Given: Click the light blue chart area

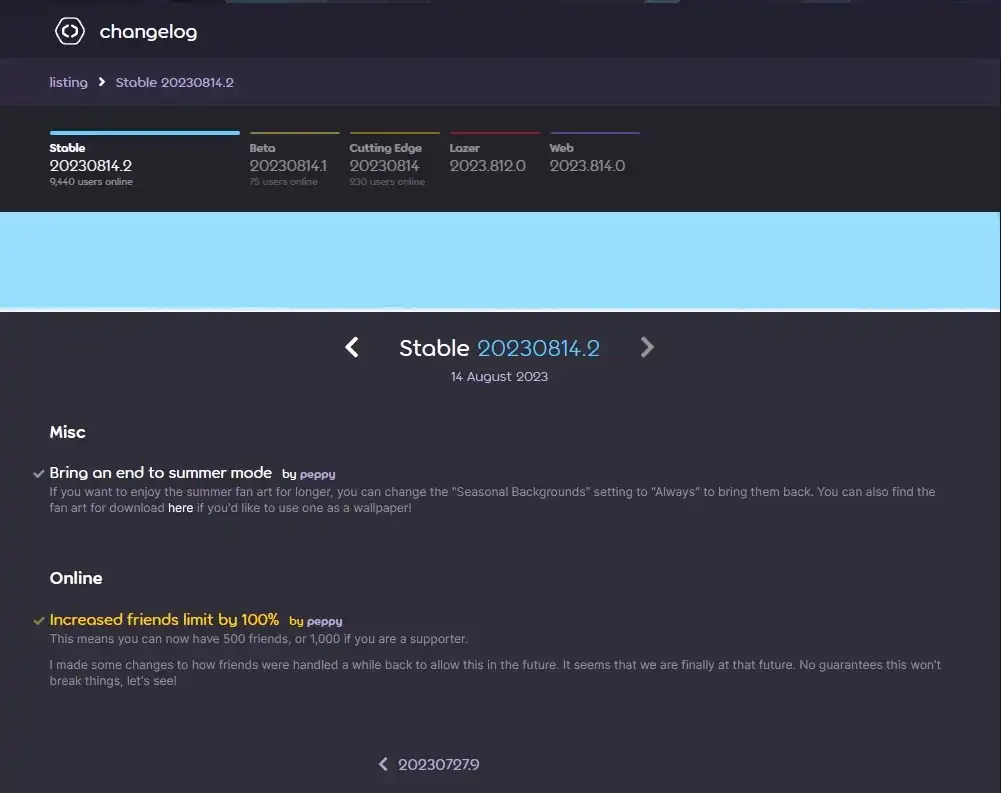Looking at the screenshot, I should point(500,261).
